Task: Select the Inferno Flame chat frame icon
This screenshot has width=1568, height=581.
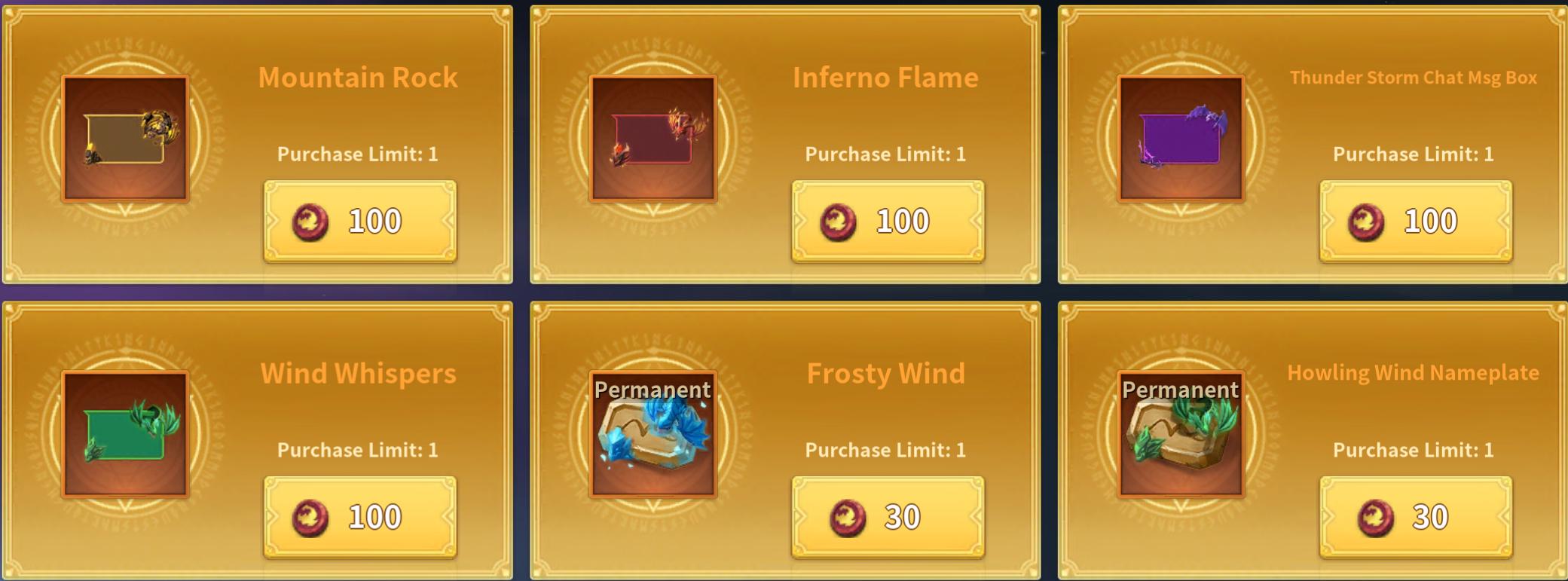Action: [653, 139]
